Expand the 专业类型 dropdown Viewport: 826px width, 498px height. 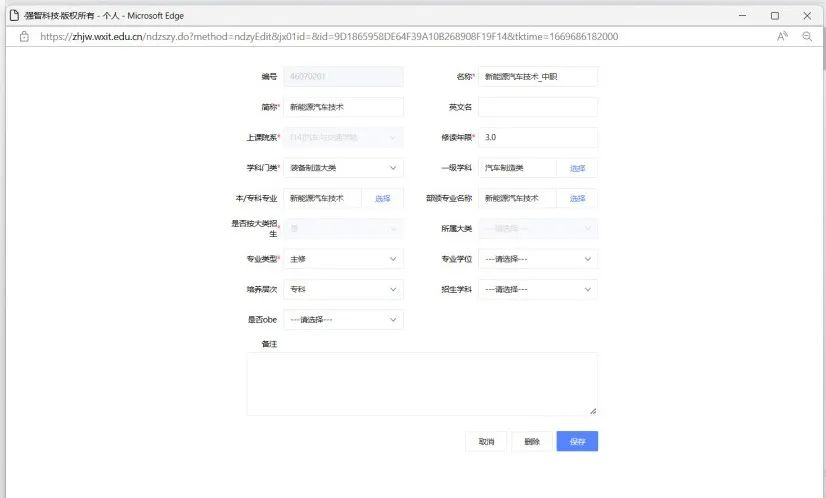[x=343, y=259]
